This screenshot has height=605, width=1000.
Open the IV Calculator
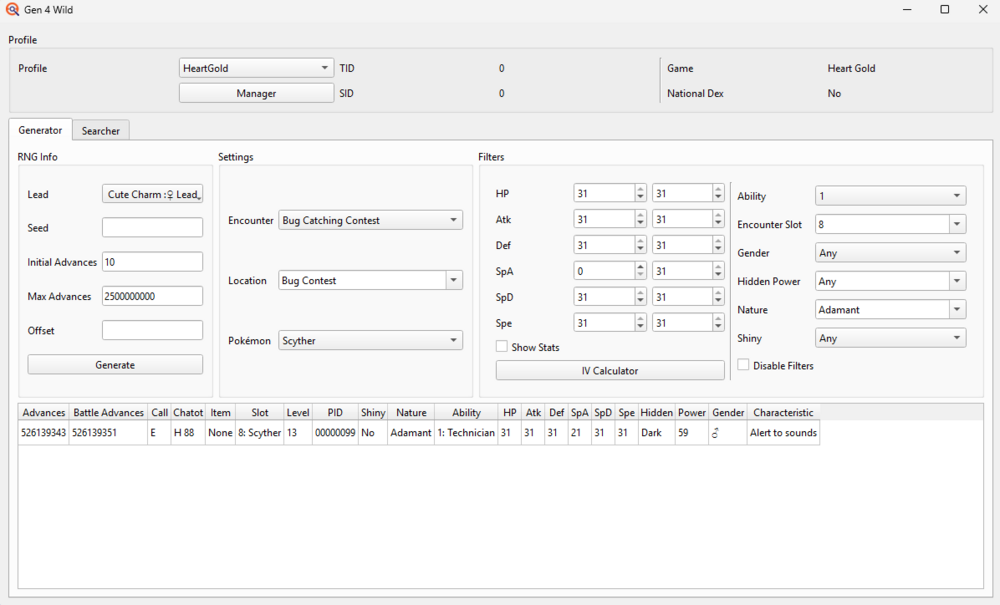click(x=610, y=371)
